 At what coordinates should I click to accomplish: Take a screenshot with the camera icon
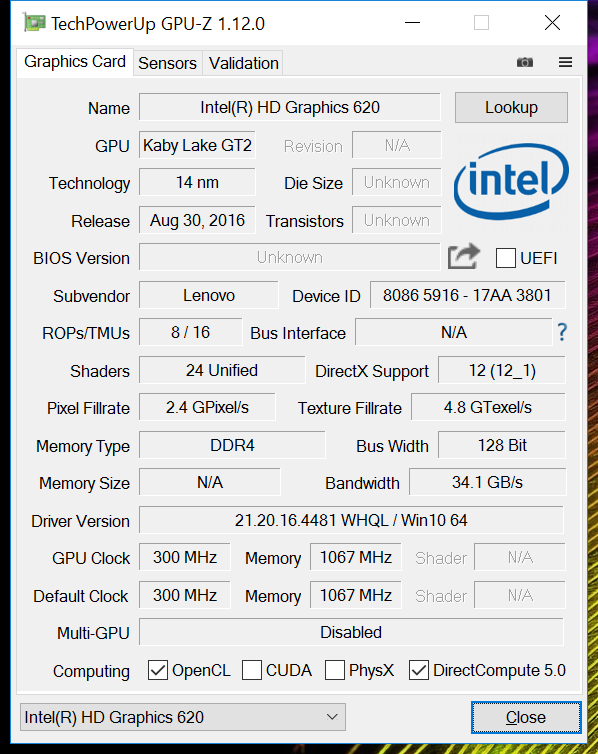point(524,62)
